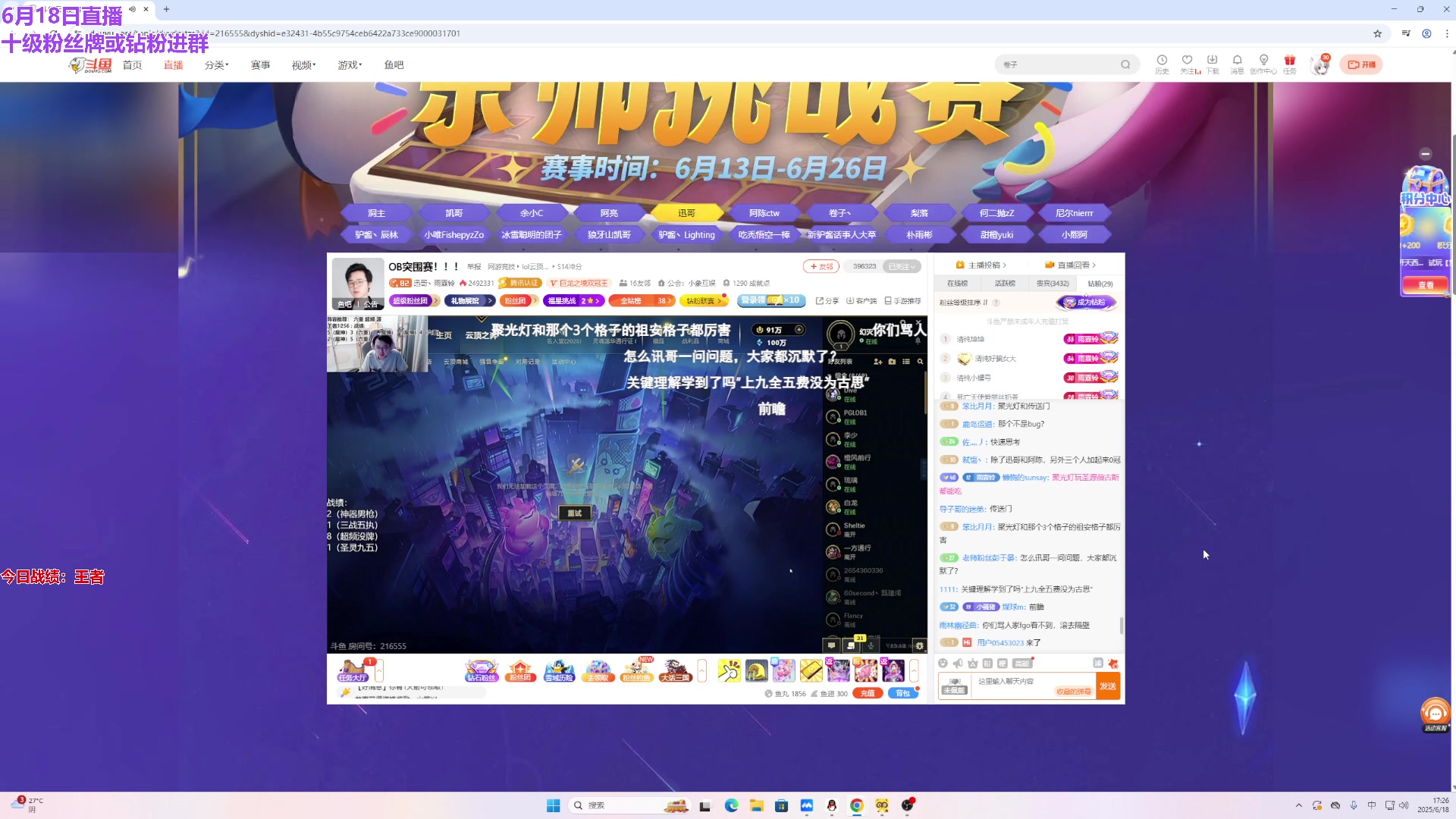Expand the arrow next to 任务大厅
Image resolution: width=1456 pixels, height=819 pixels.
pos(379,670)
